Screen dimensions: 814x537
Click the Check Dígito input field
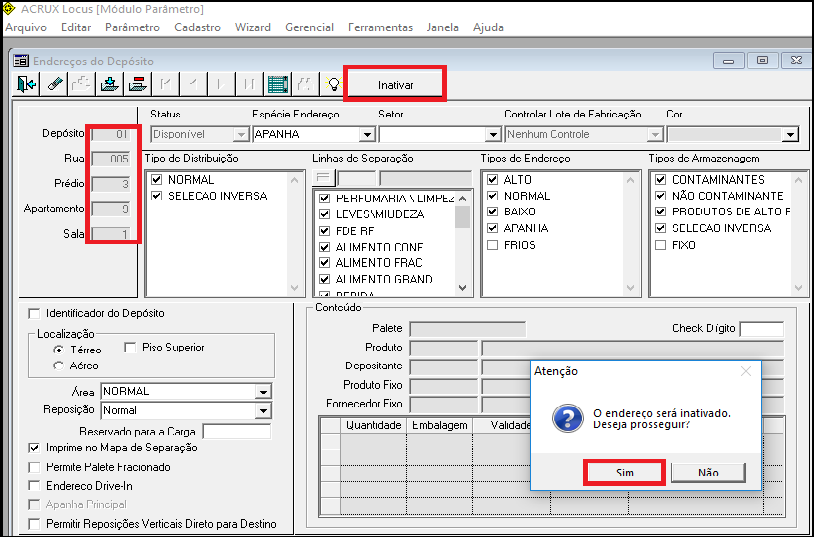[762, 329]
